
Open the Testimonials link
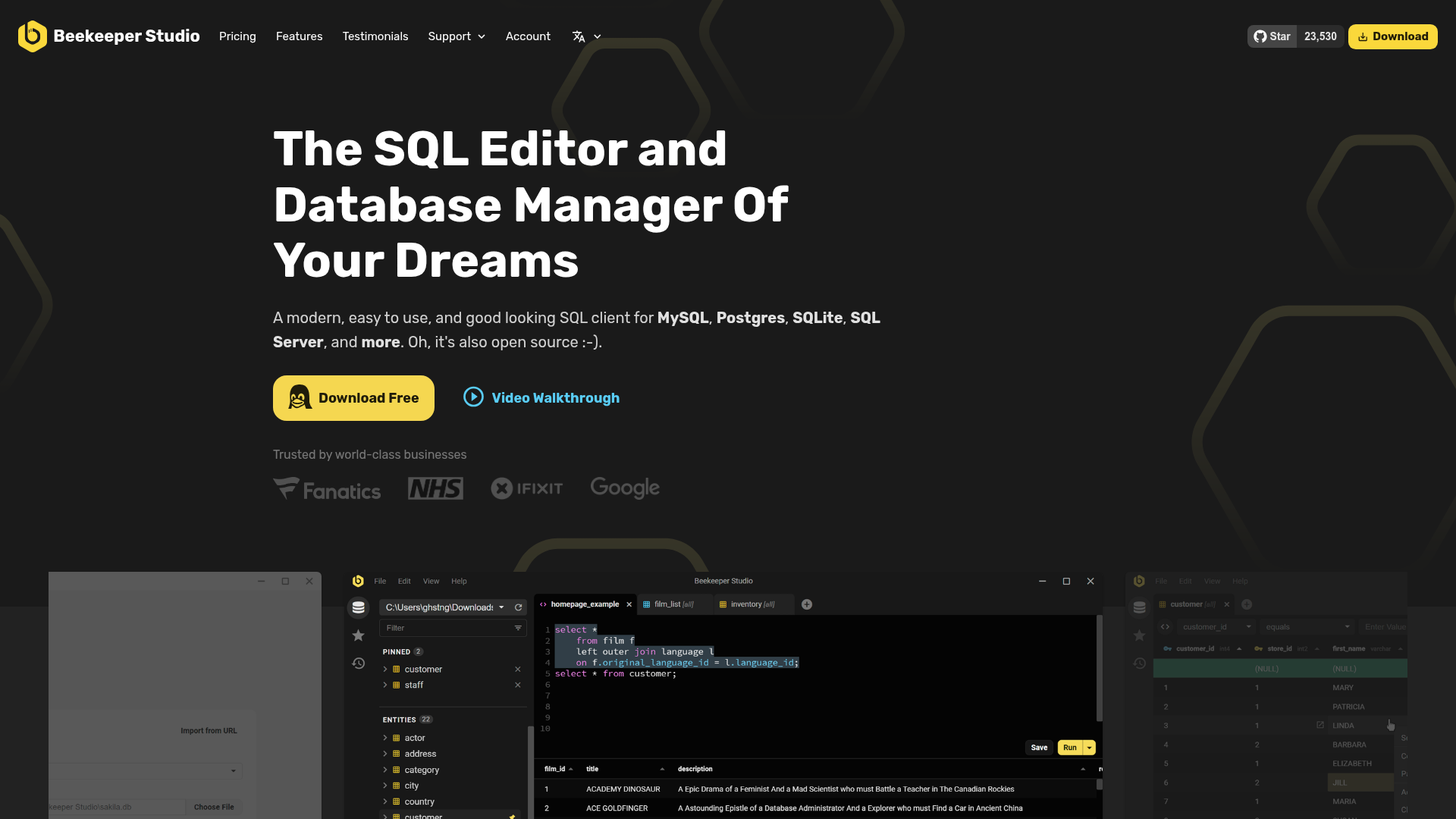pos(375,36)
